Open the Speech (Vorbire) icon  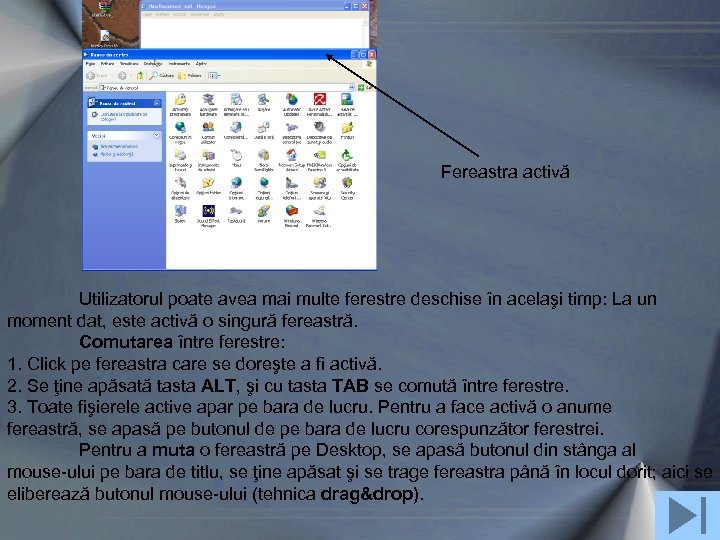click(x=264, y=211)
